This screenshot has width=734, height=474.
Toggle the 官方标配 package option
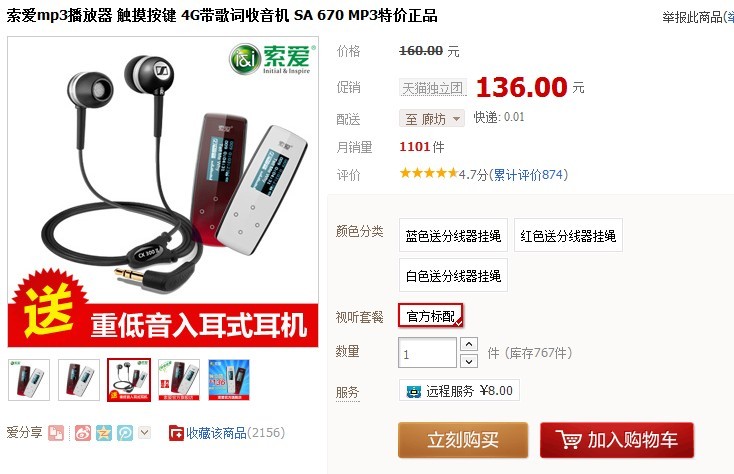point(431,316)
